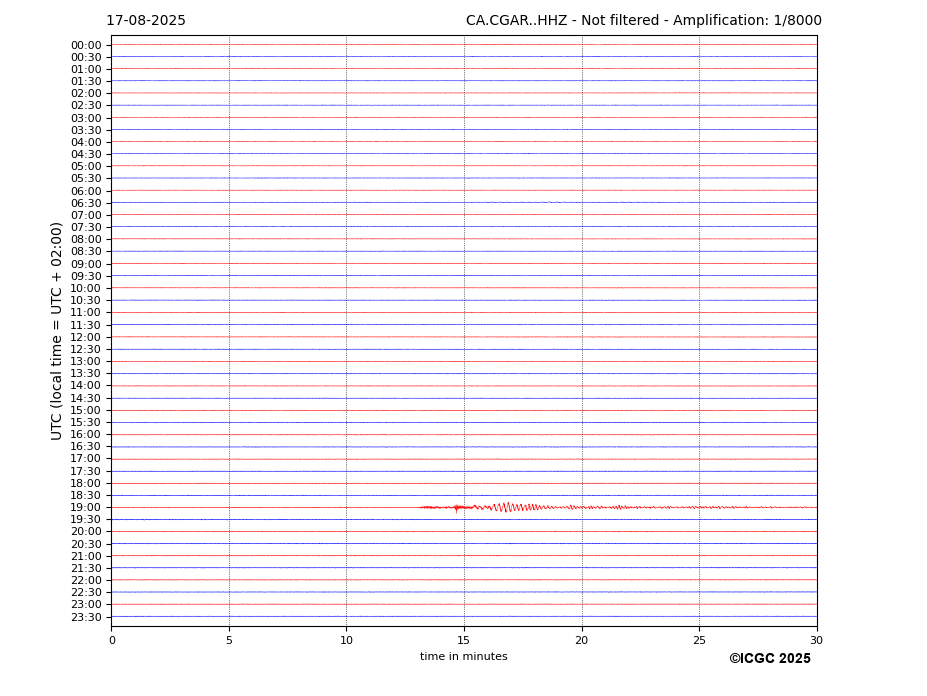
Task: Select the 07:30 time label
Action: 86,228
